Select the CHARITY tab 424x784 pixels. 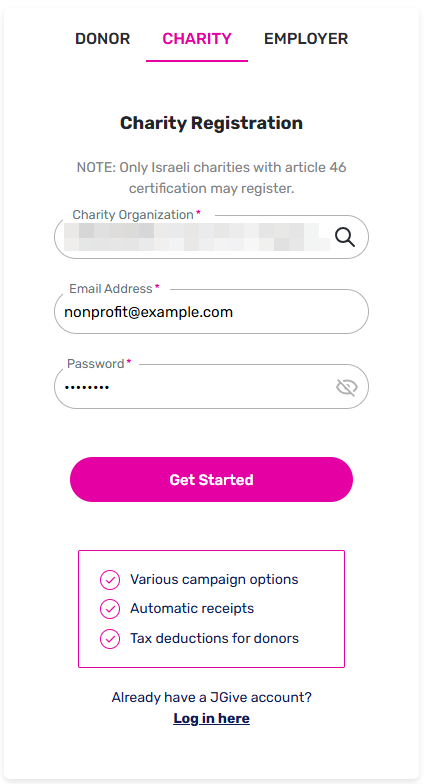tap(197, 38)
